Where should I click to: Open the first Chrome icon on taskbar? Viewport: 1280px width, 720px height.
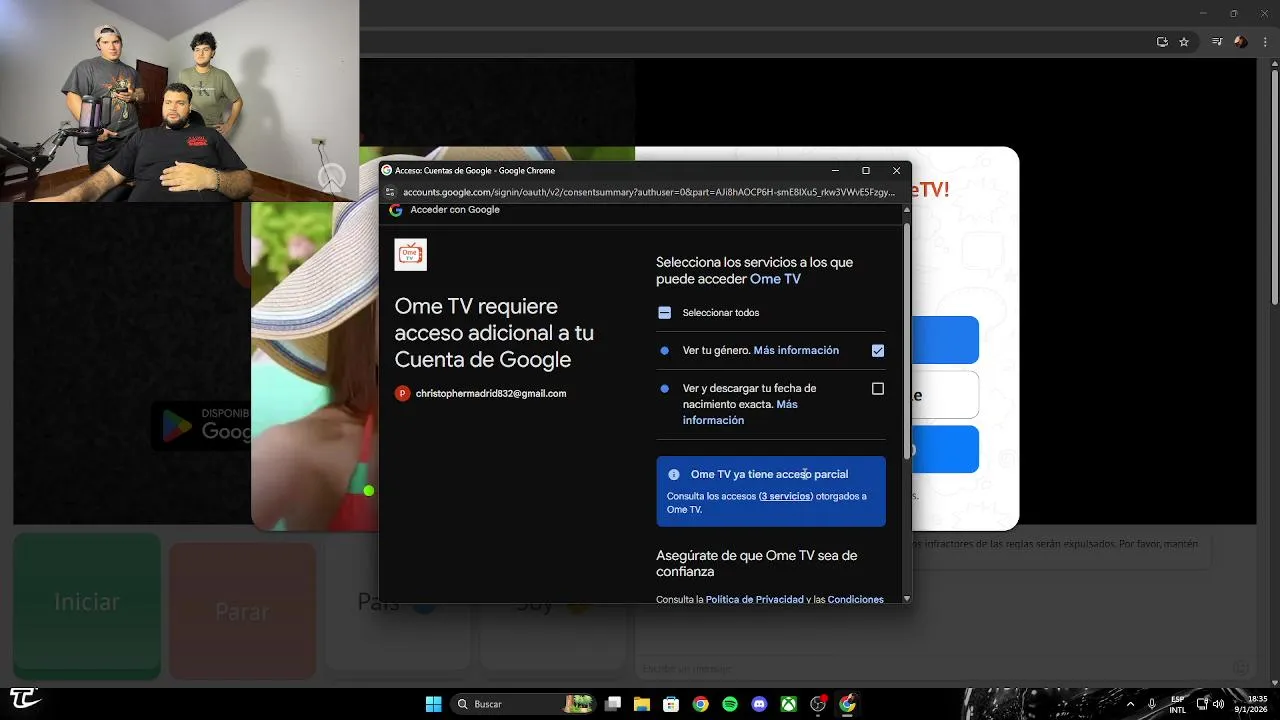click(701, 704)
